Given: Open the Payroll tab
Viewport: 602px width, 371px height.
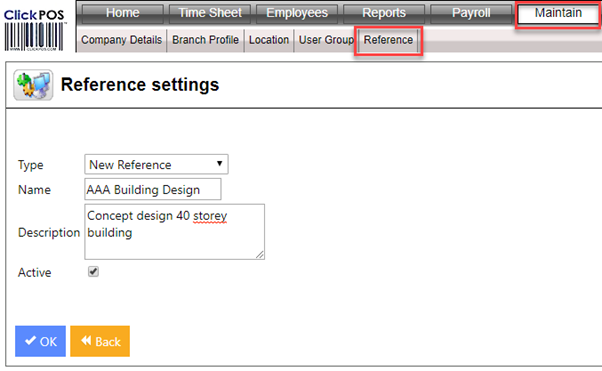Looking at the screenshot, I should coord(471,13).
